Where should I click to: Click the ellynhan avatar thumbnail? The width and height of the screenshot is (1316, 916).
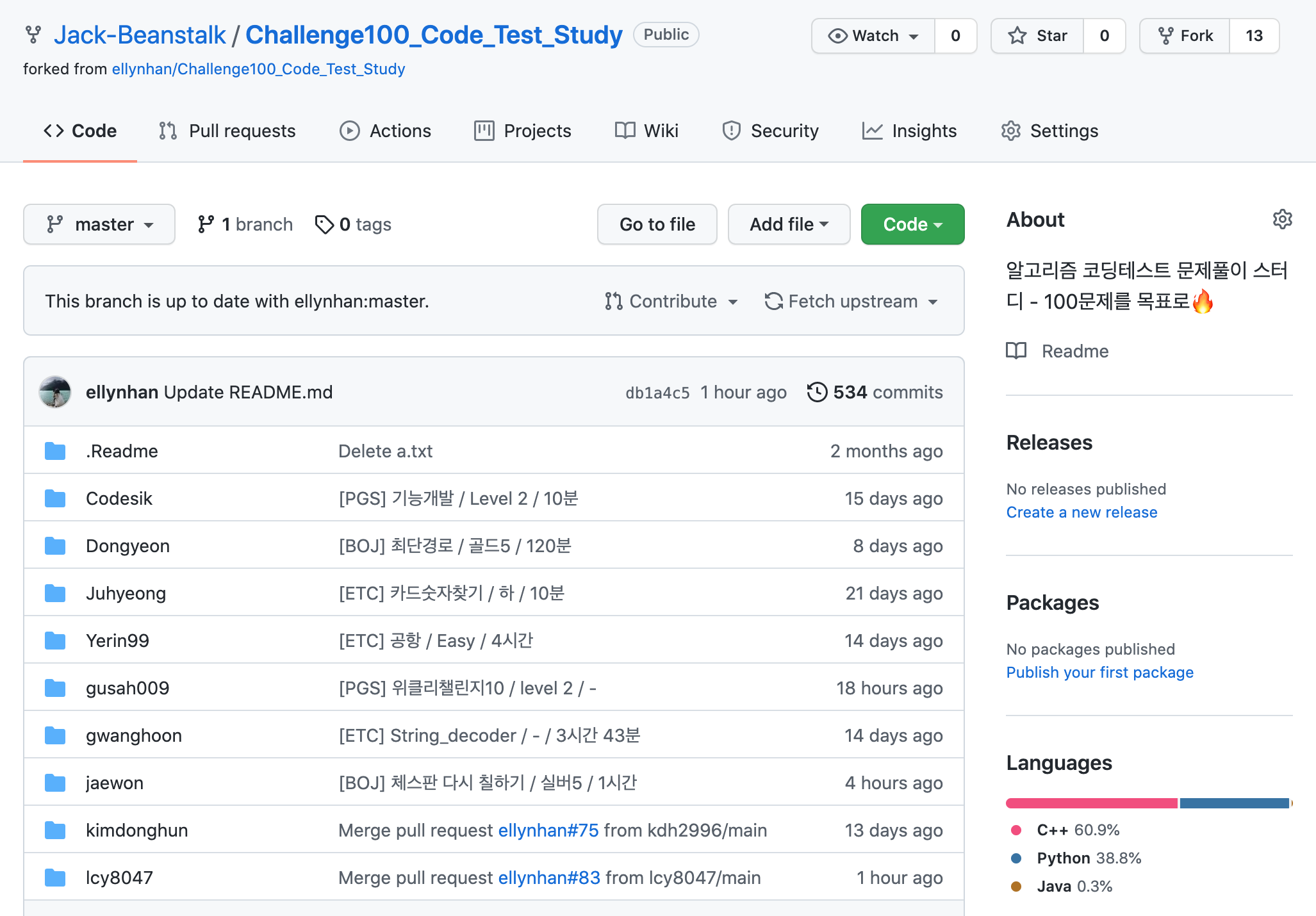coord(55,392)
